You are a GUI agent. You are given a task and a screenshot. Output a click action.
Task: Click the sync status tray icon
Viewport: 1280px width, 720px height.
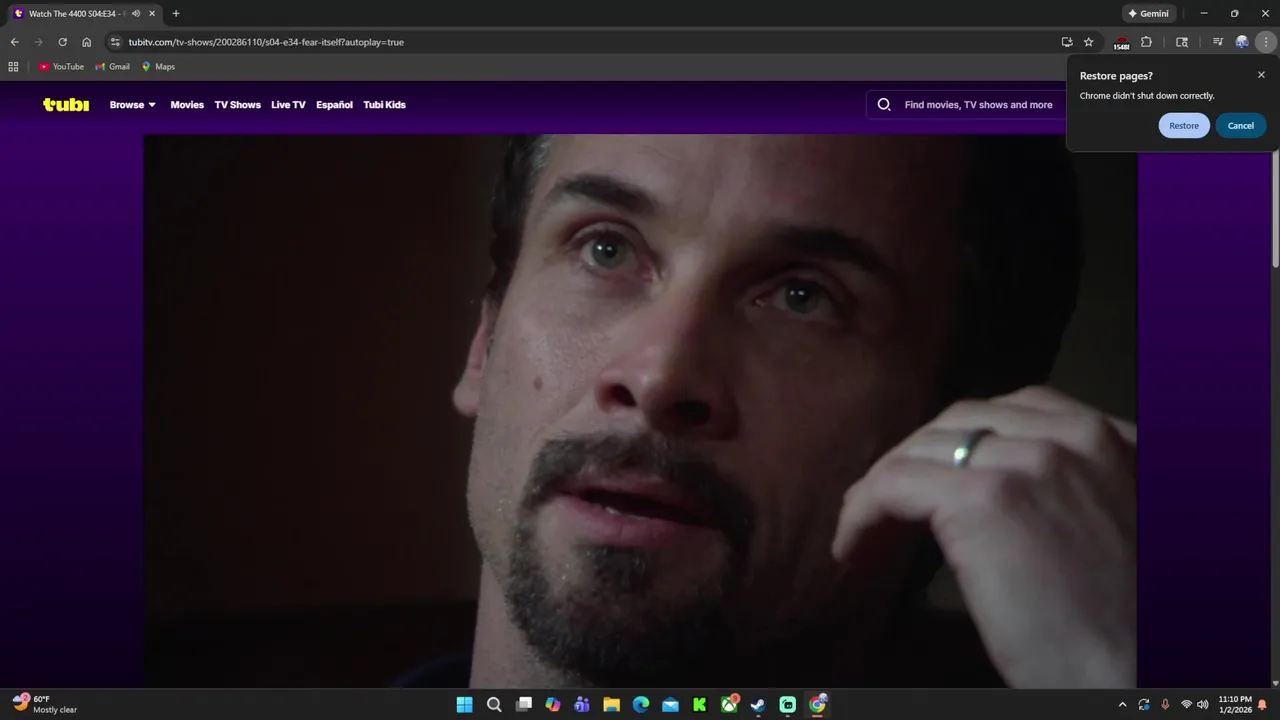tap(1144, 705)
